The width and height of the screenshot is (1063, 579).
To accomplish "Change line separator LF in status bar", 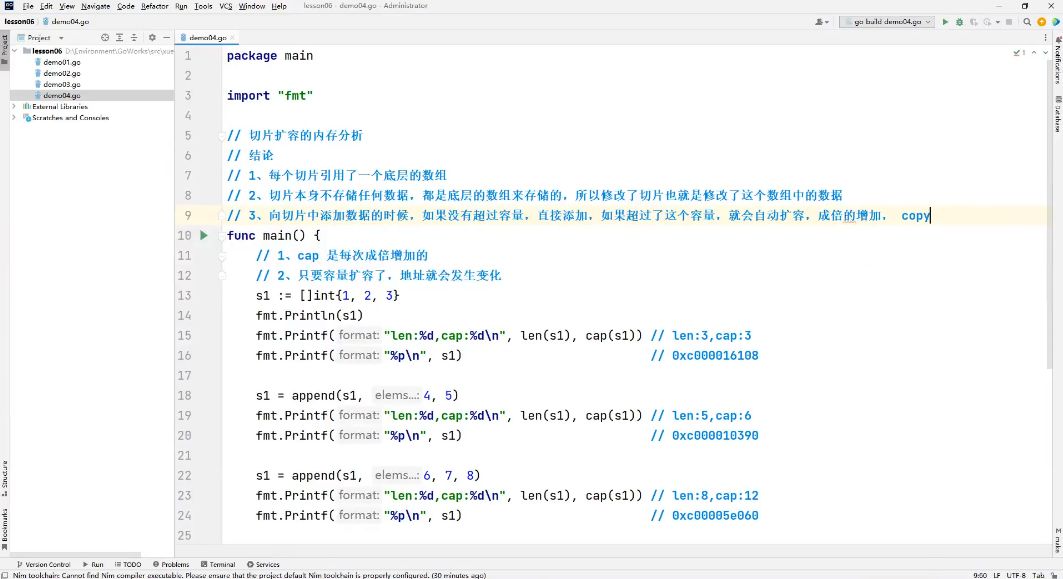I will (x=997, y=575).
